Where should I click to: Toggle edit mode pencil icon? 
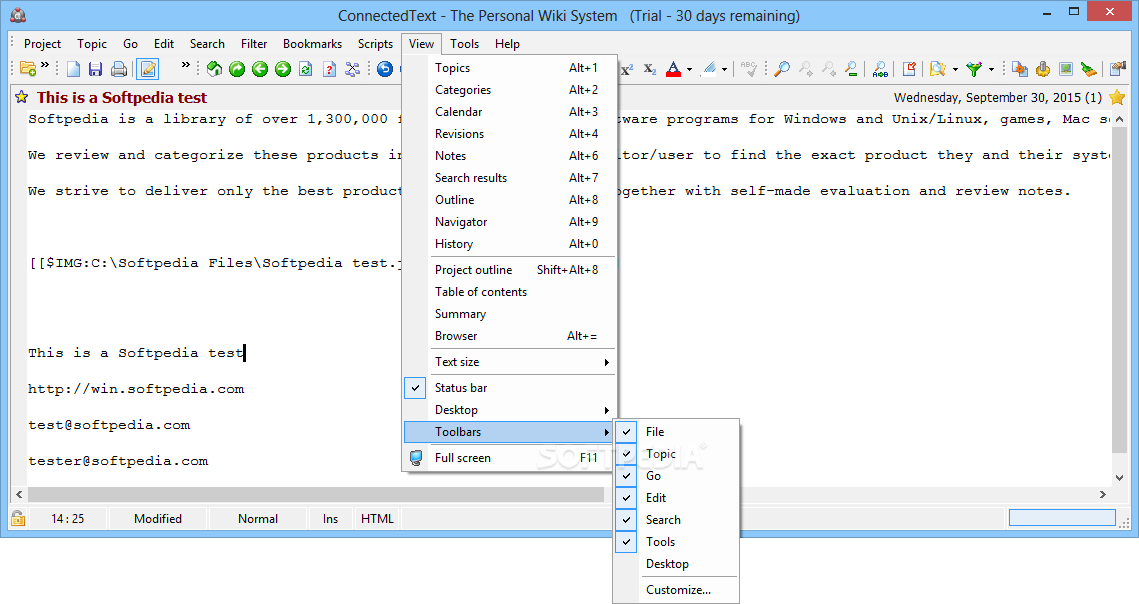147,69
